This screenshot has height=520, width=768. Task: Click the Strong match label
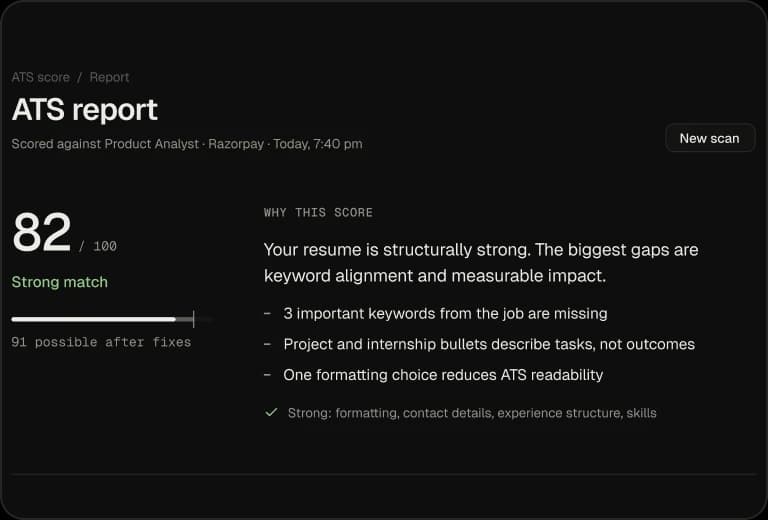pos(60,282)
